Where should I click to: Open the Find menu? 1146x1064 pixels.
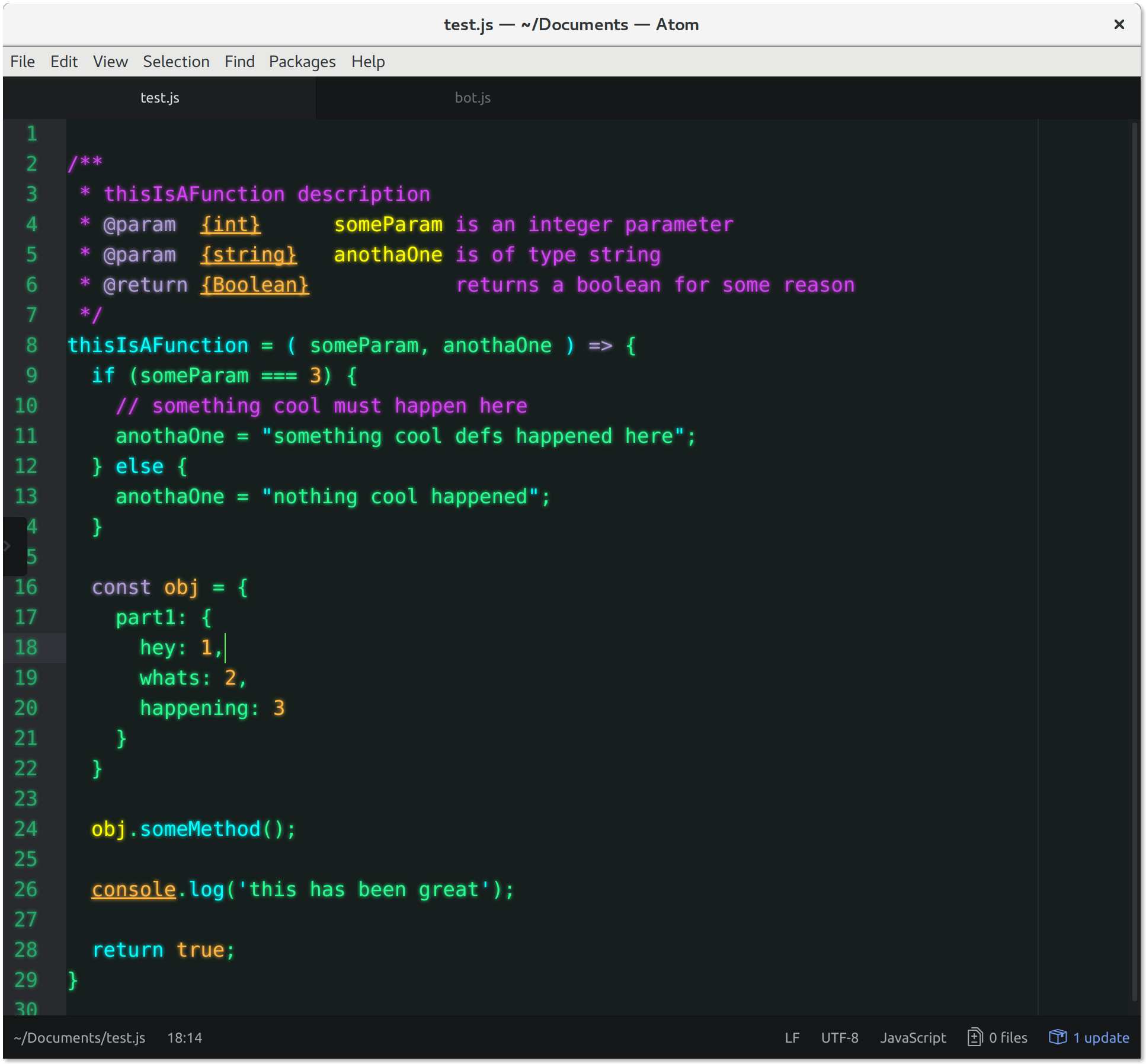239,62
